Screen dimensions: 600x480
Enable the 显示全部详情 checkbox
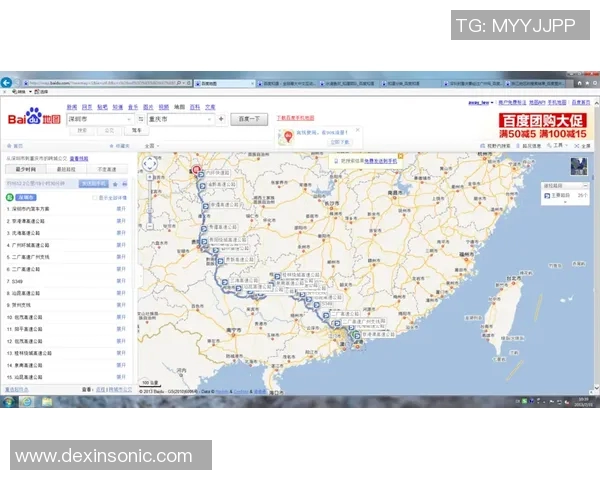coord(96,197)
